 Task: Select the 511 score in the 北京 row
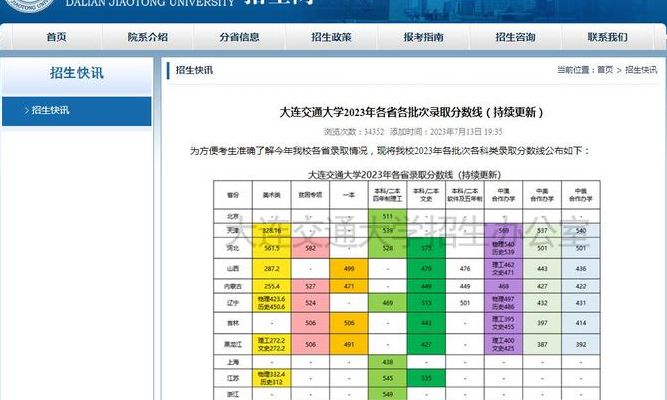[388, 216]
